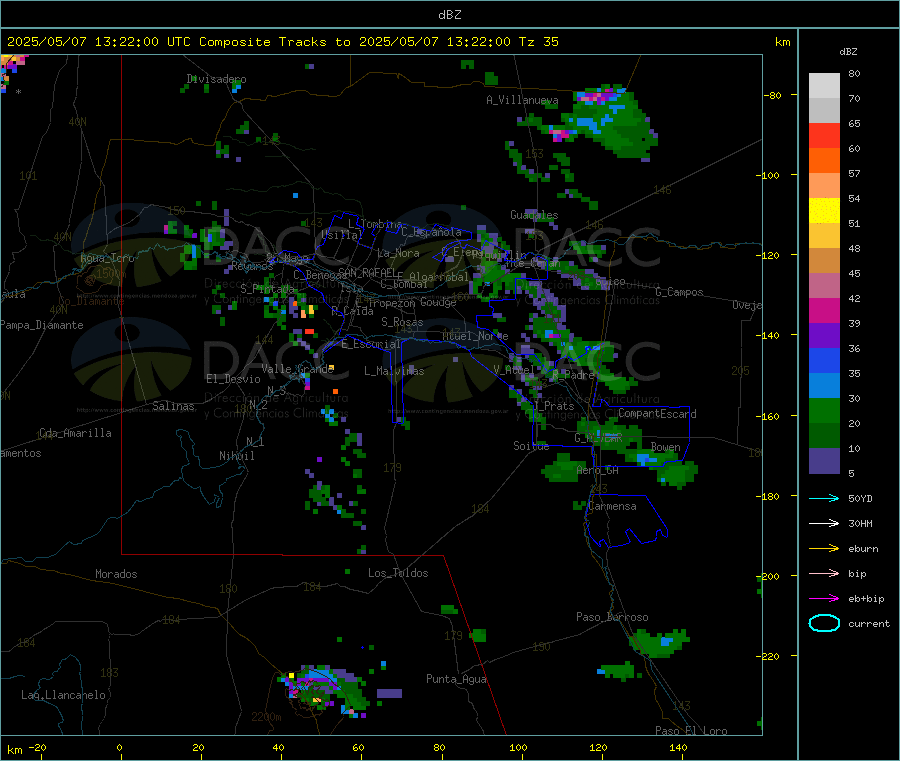Click the dBZ title at top center
900x761 pixels.
tap(449, 15)
